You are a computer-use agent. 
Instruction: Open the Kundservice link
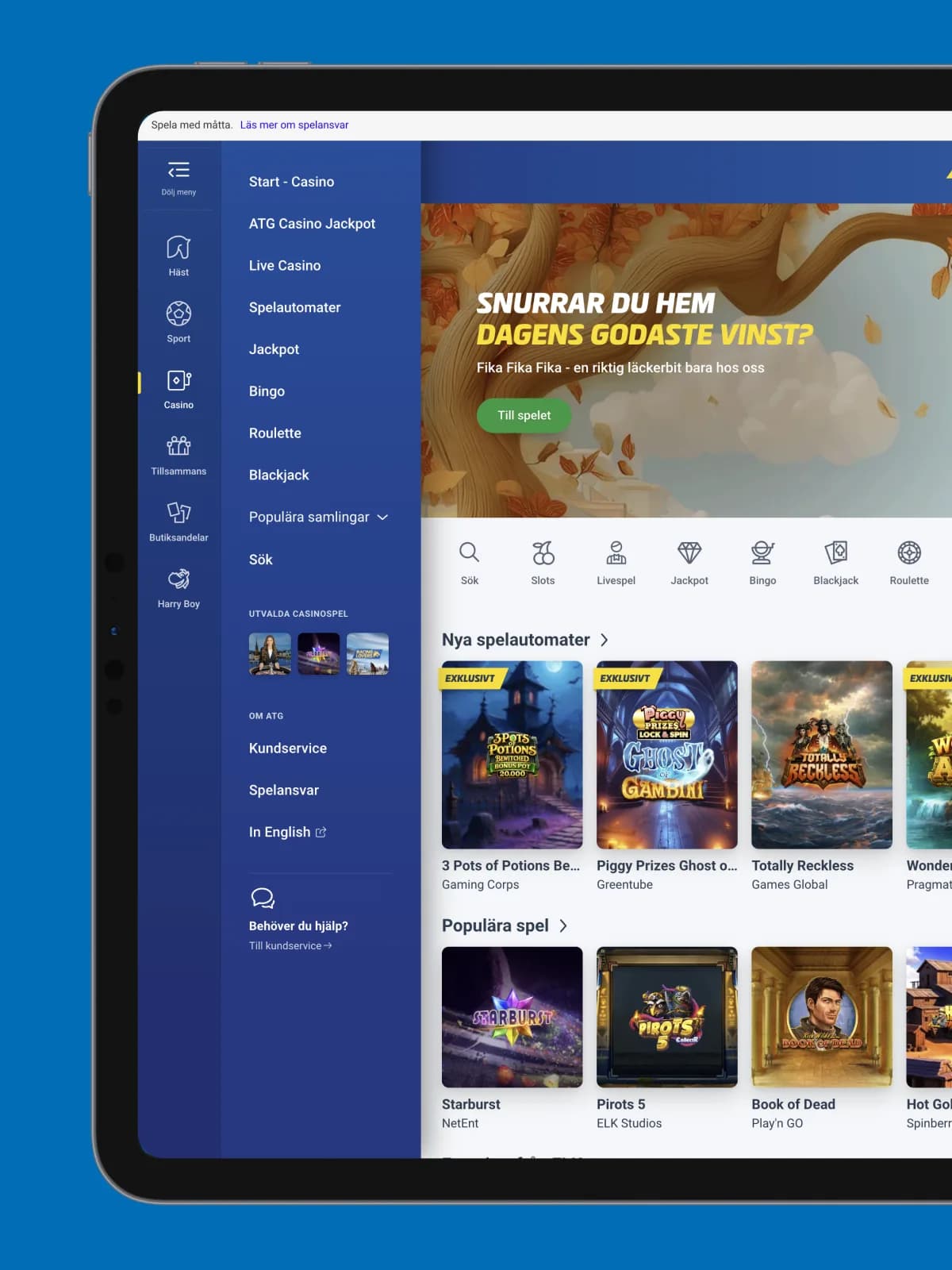tap(288, 749)
